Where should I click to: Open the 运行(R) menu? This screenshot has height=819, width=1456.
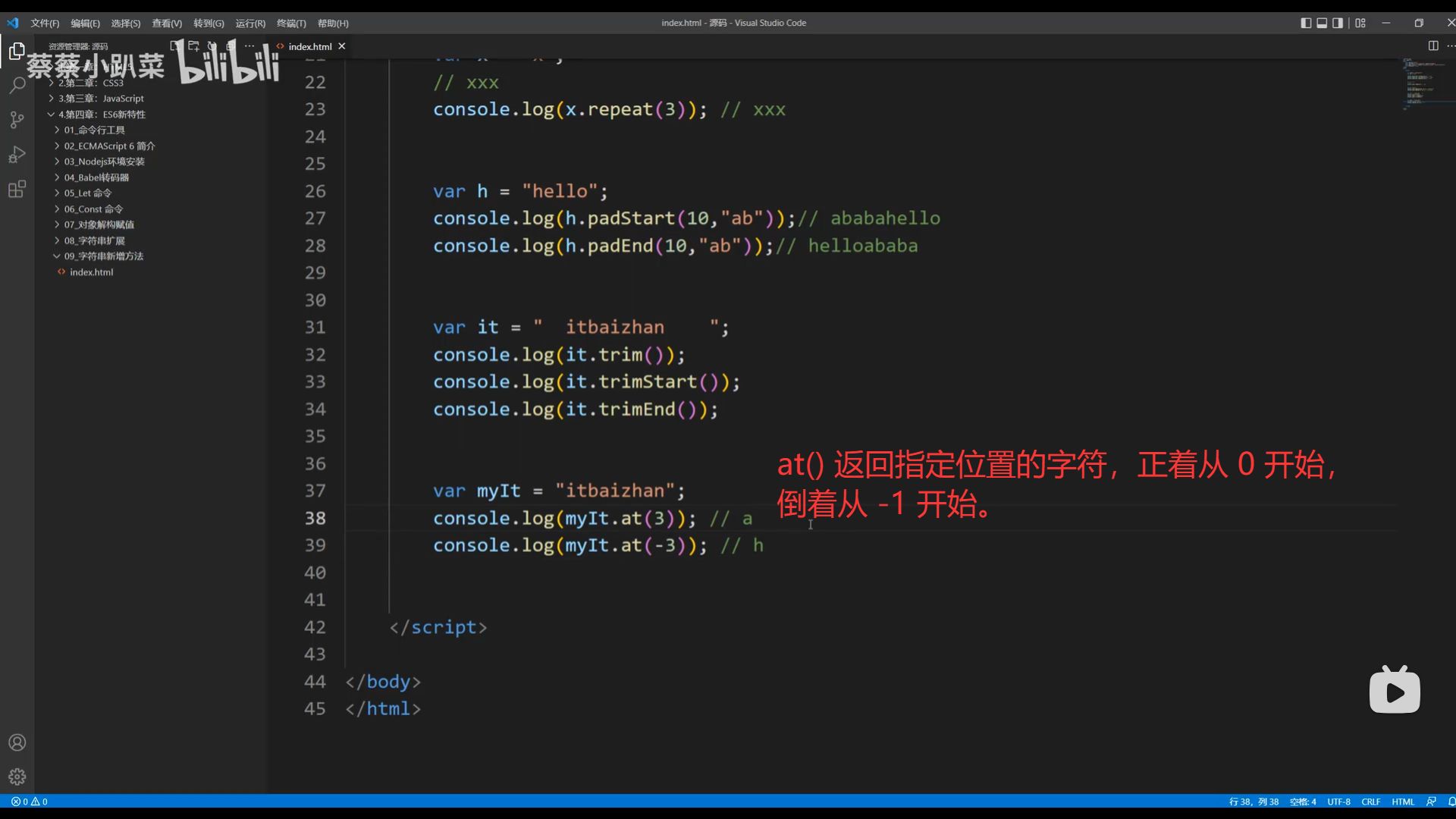coord(250,24)
